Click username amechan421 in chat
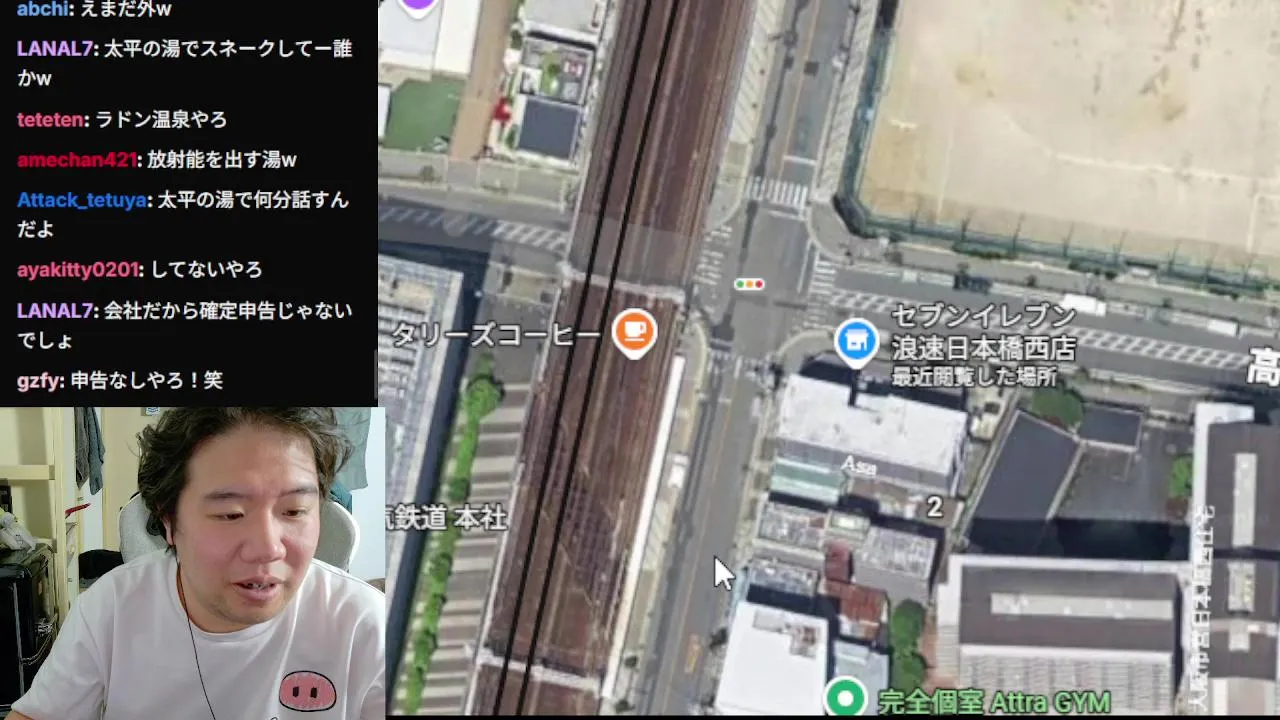This screenshot has width=1280, height=720. [76, 160]
